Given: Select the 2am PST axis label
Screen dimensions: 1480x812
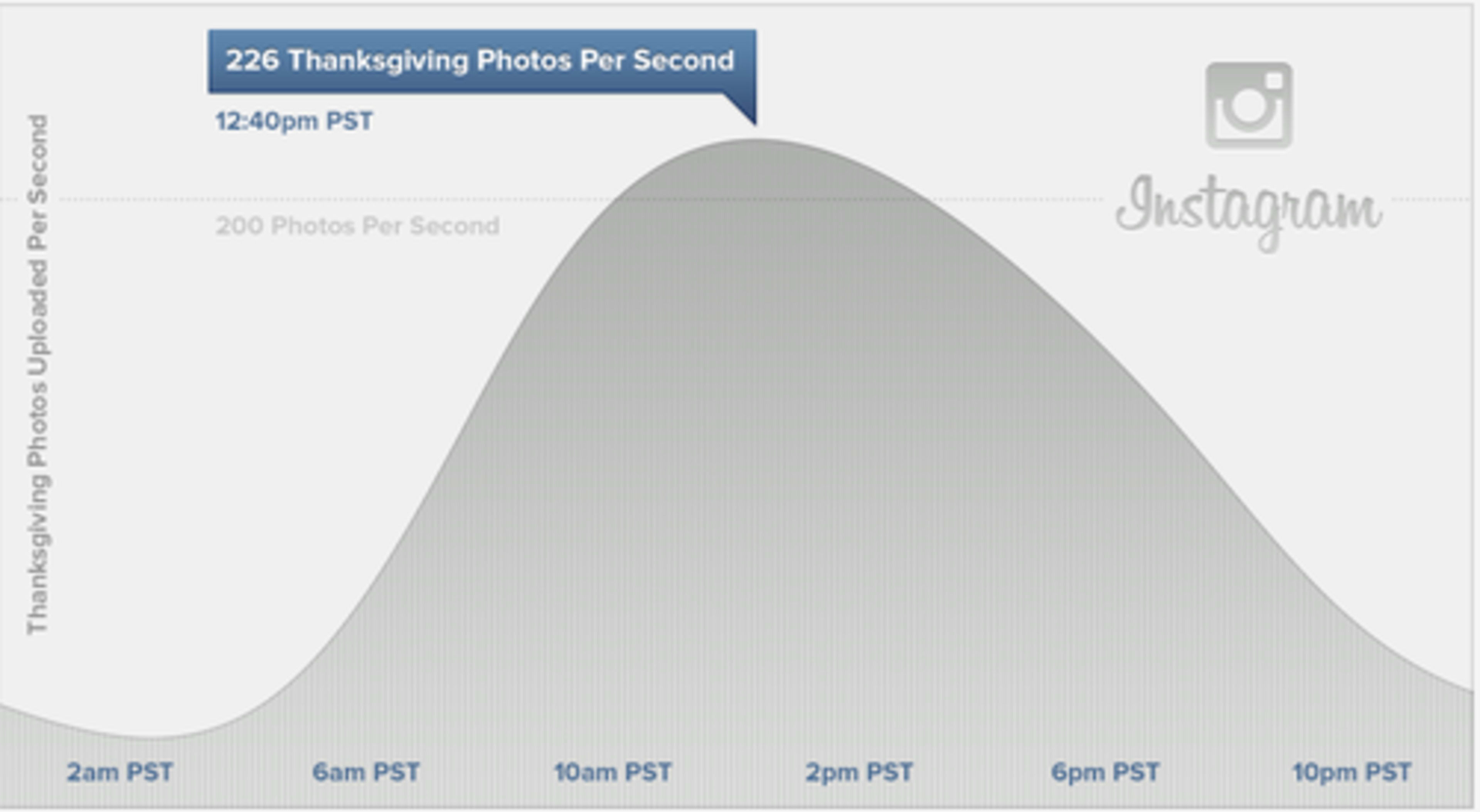Looking at the screenshot, I should click(x=120, y=772).
